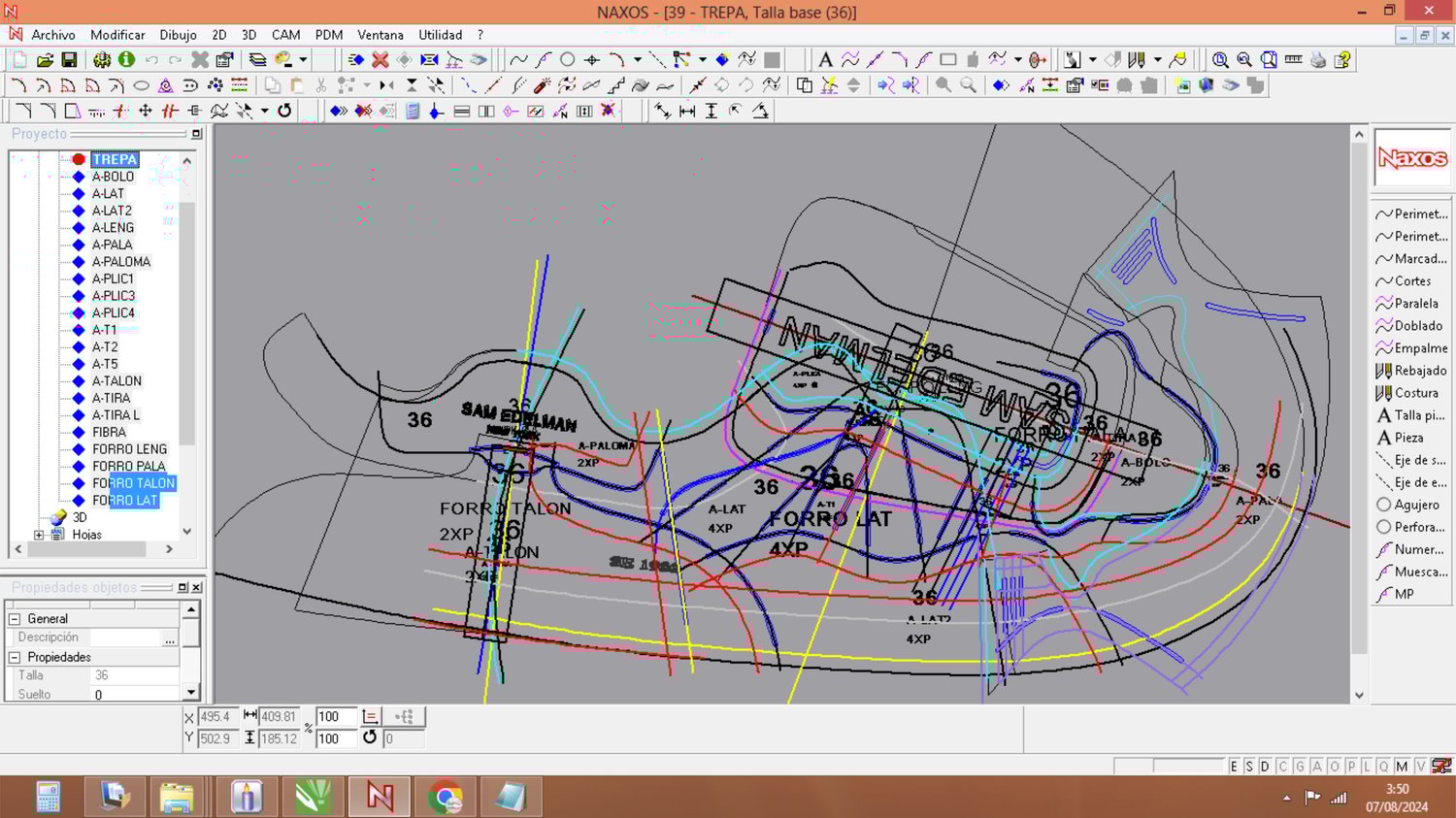Toggle the S indicator in status bar
Viewport: 1456px width, 818px height.
pyautogui.click(x=1249, y=767)
